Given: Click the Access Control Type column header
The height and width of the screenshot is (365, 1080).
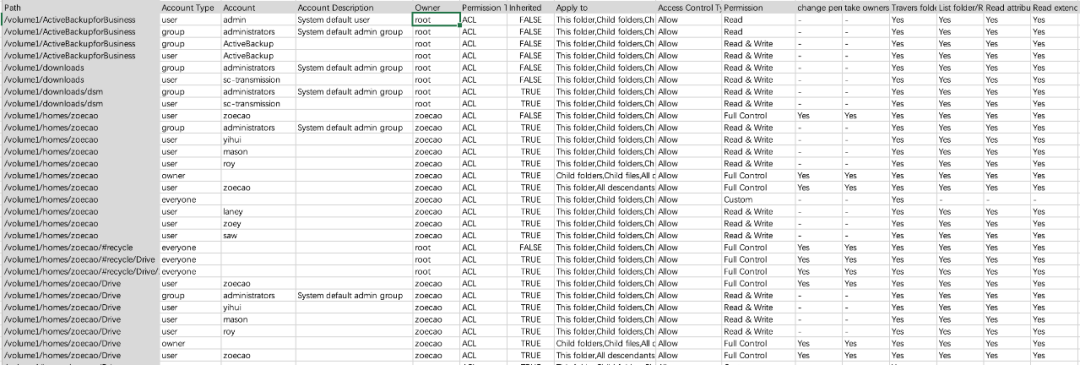Looking at the screenshot, I should [689, 8].
